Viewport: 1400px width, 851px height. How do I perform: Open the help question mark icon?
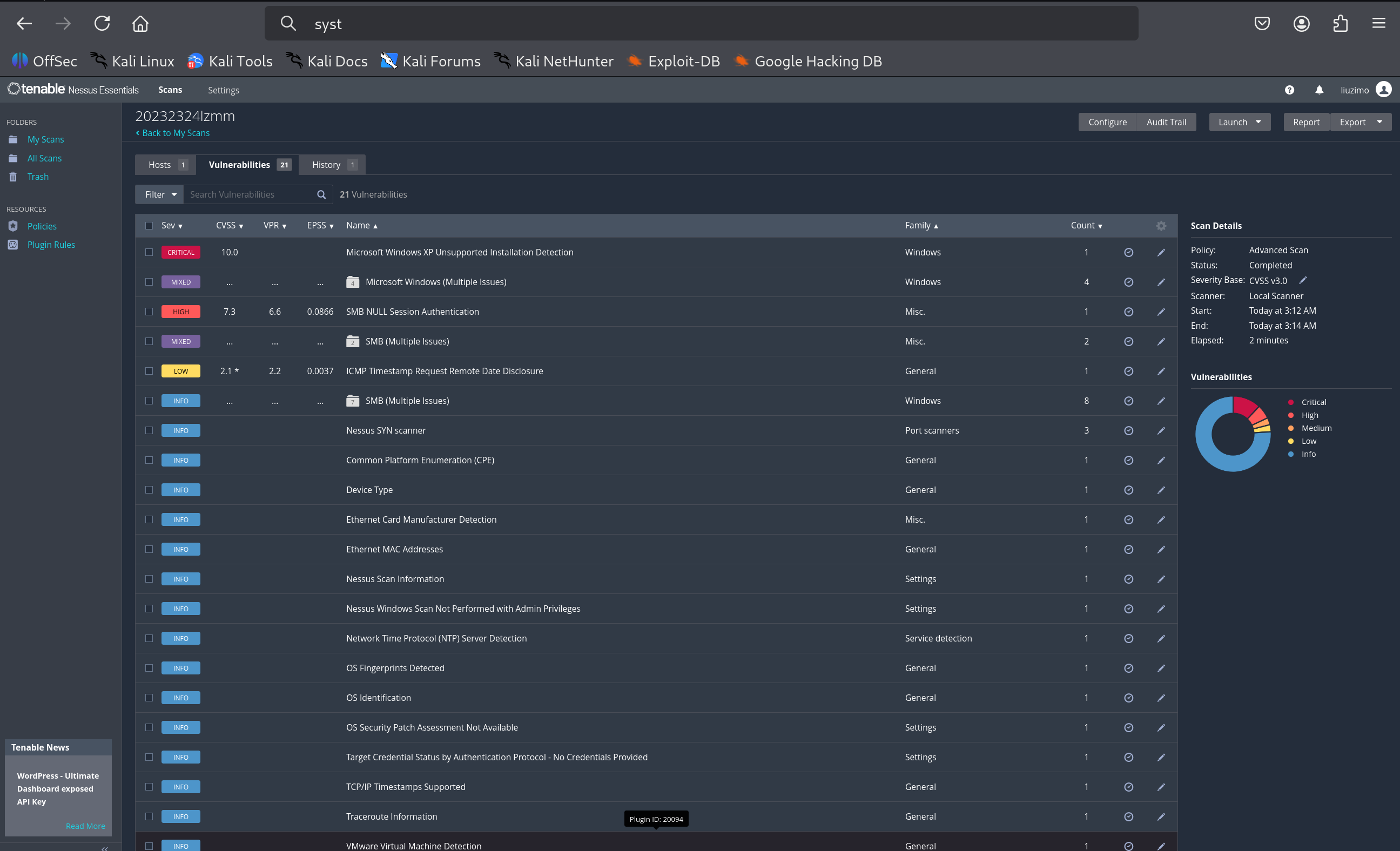pos(1289,90)
